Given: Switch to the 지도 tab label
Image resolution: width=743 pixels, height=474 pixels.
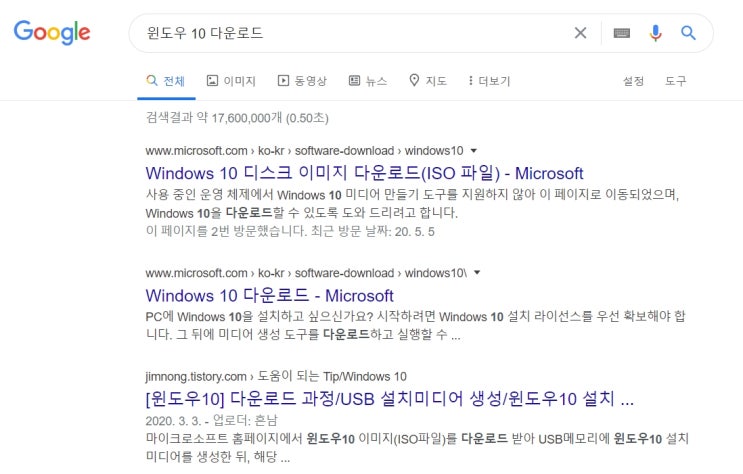Looking at the screenshot, I should pyautogui.click(x=436, y=81).
